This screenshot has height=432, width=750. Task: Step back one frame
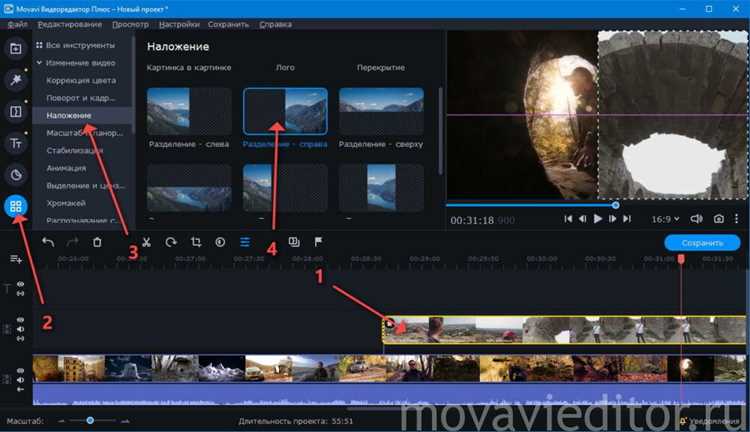[x=583, y=219]
